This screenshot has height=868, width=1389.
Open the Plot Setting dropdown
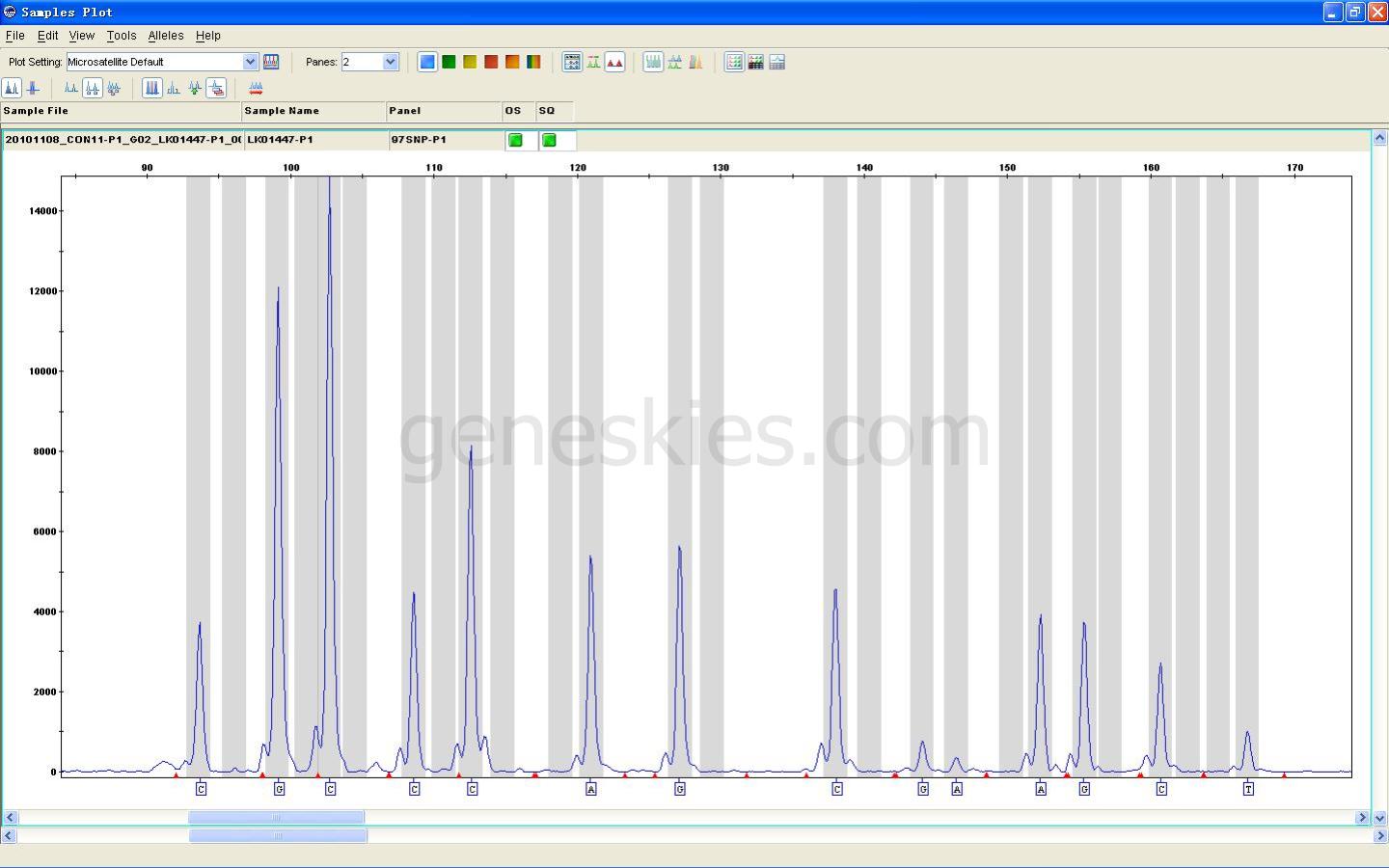[250, 62]
